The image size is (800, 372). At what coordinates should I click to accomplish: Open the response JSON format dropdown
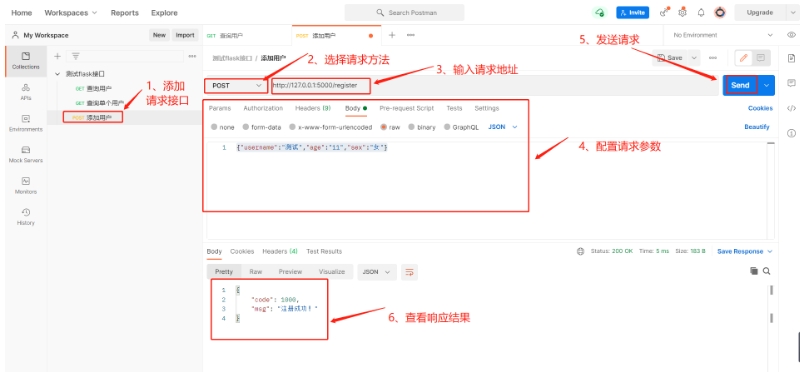tap(377, 272)
